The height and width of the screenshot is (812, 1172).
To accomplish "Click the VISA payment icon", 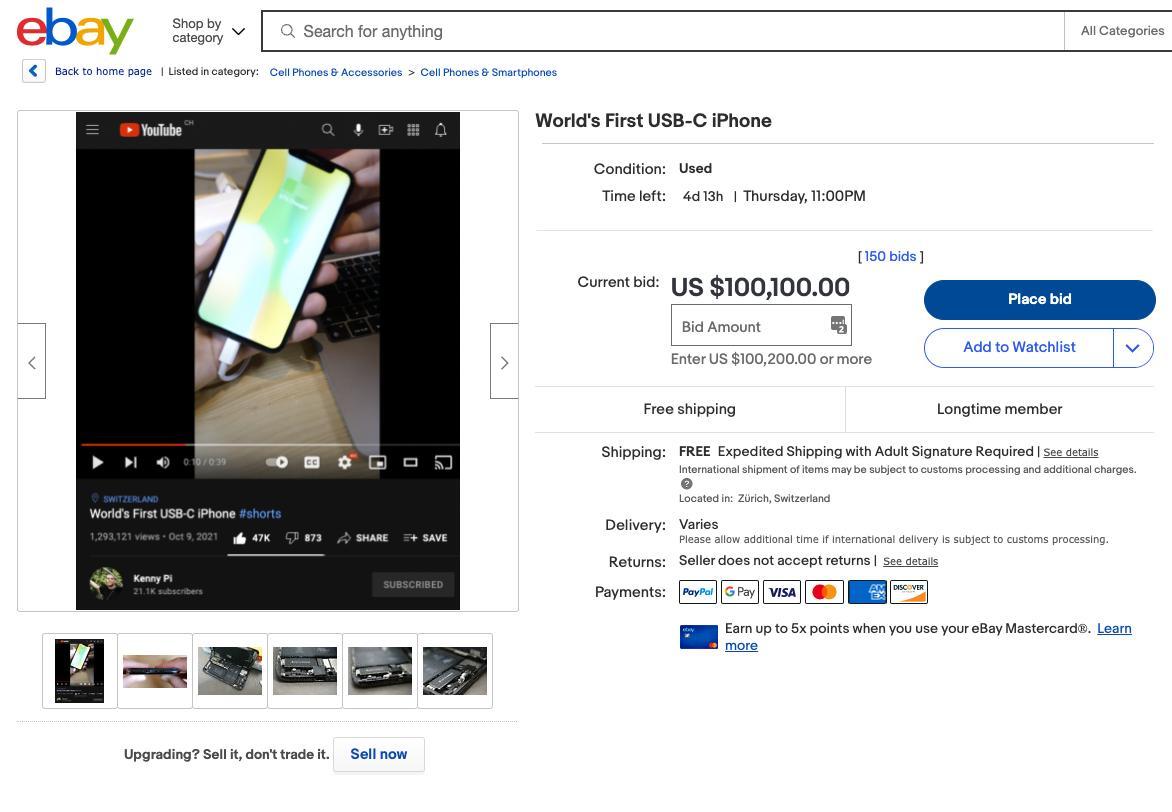I will [x=782, y=592].
